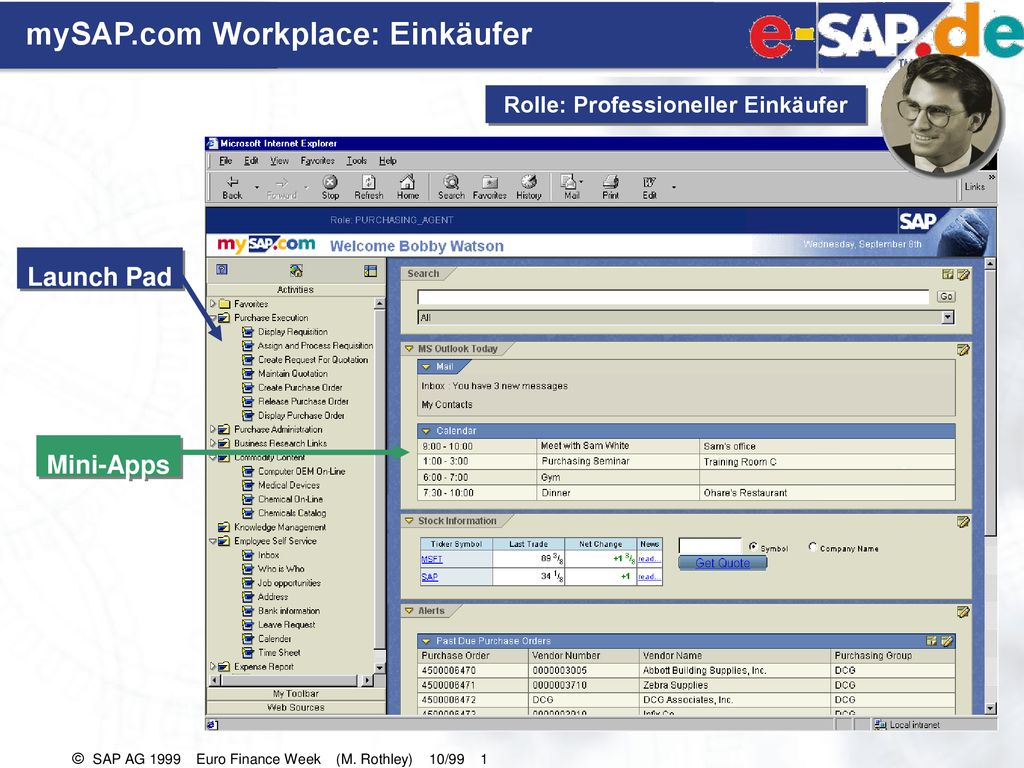Switch to Web Sources section

tap(296, 707)
